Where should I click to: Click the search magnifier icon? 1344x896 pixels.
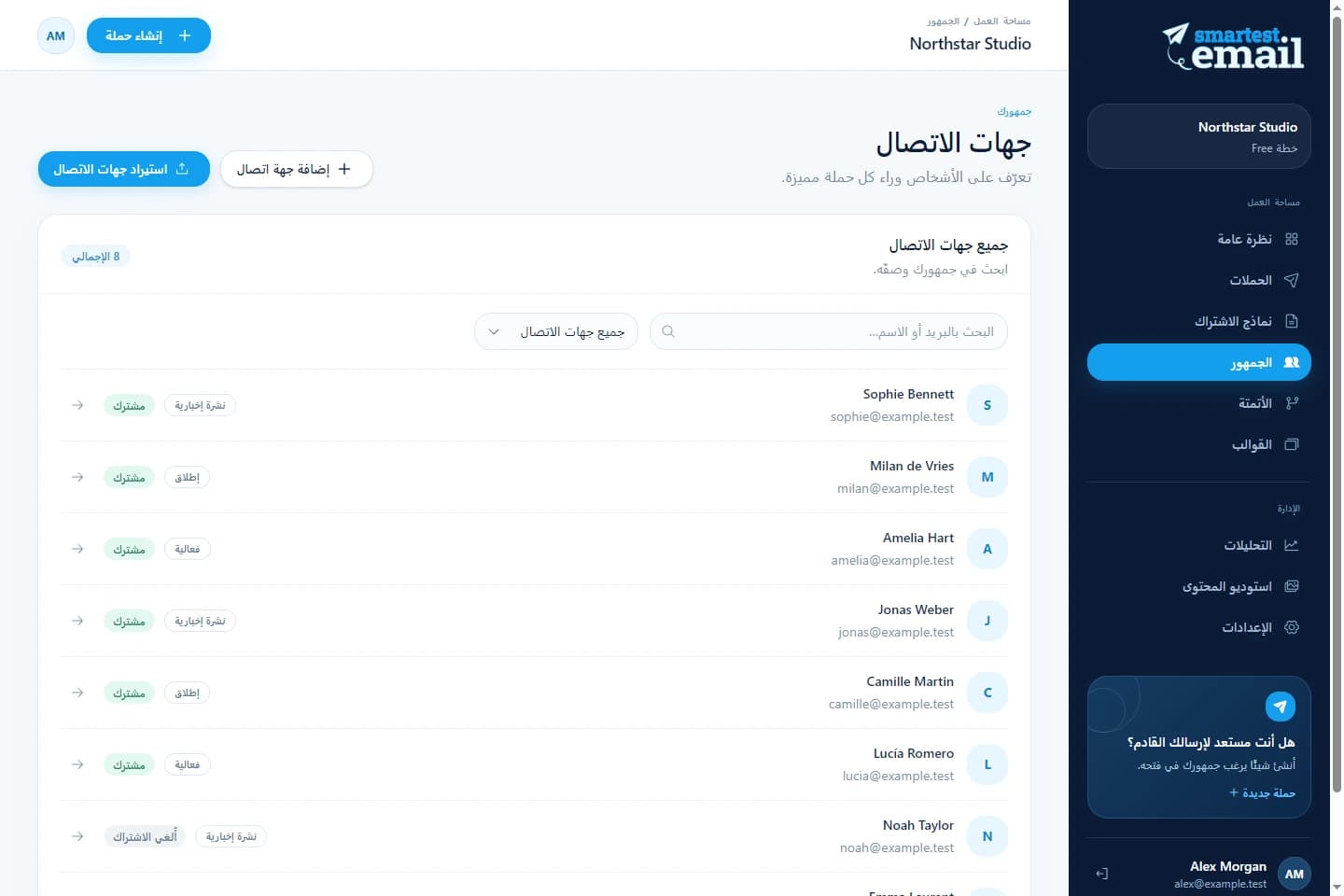click(668, 331)
